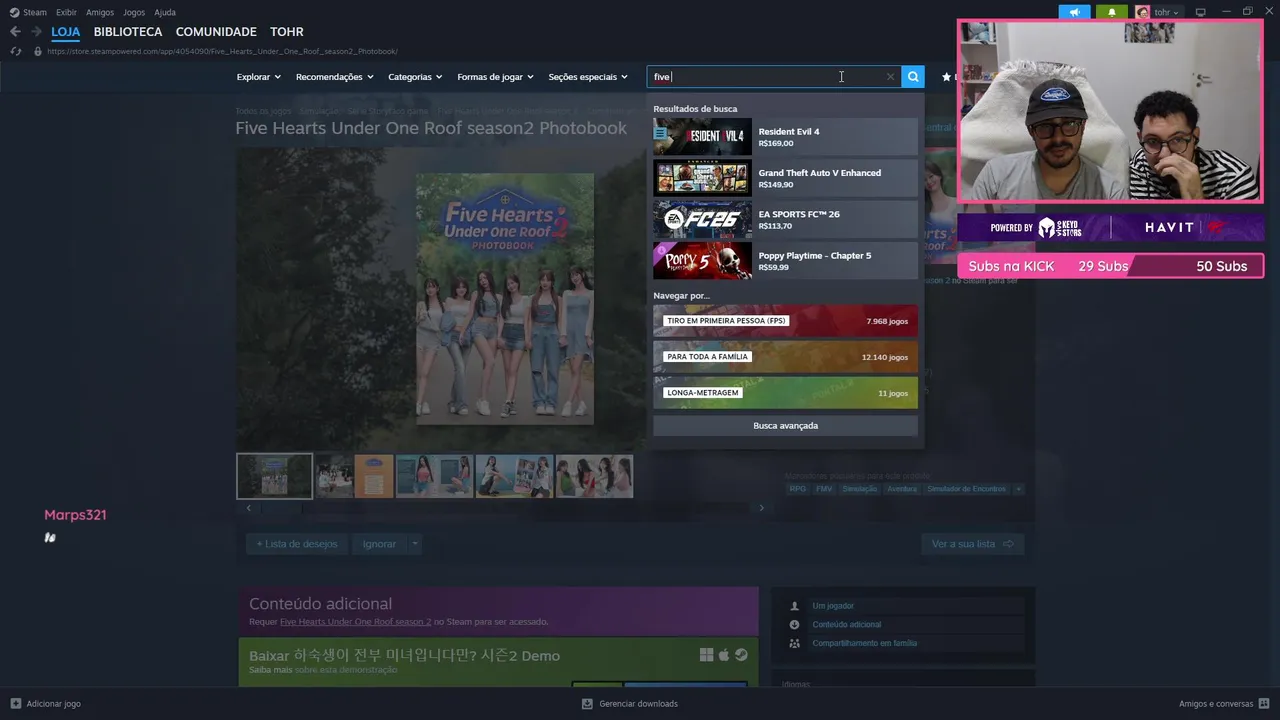Click the back navigation arrow
Viewport: 1280px width, 720px height.
click(15, 32)
